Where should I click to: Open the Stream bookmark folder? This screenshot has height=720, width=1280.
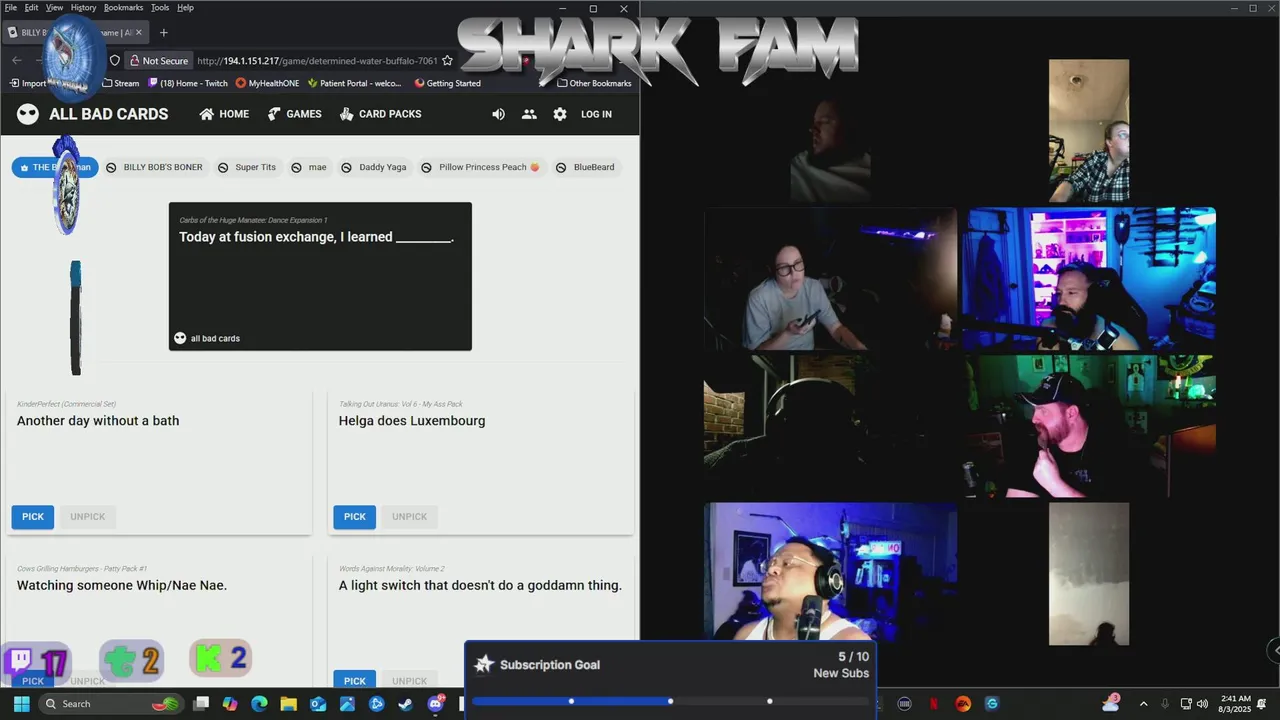[121, 83]
